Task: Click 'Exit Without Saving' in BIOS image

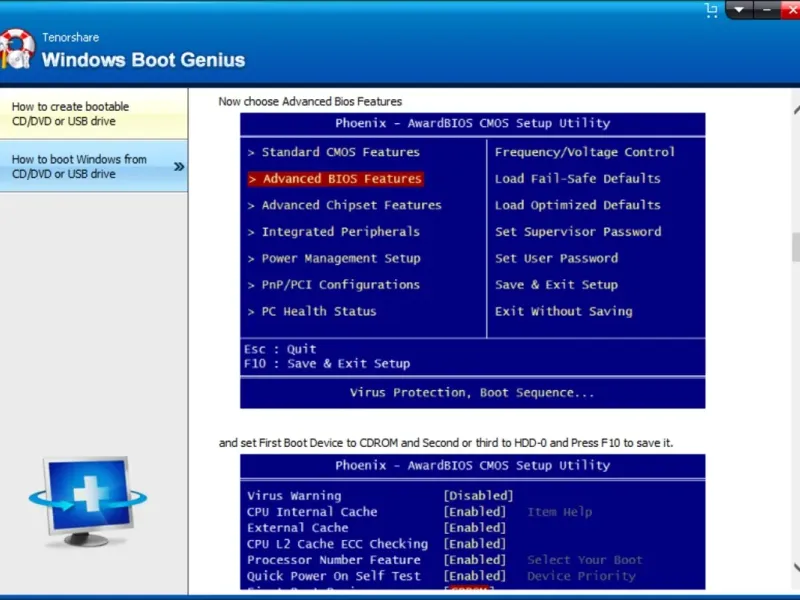Action: pos(563,311)
